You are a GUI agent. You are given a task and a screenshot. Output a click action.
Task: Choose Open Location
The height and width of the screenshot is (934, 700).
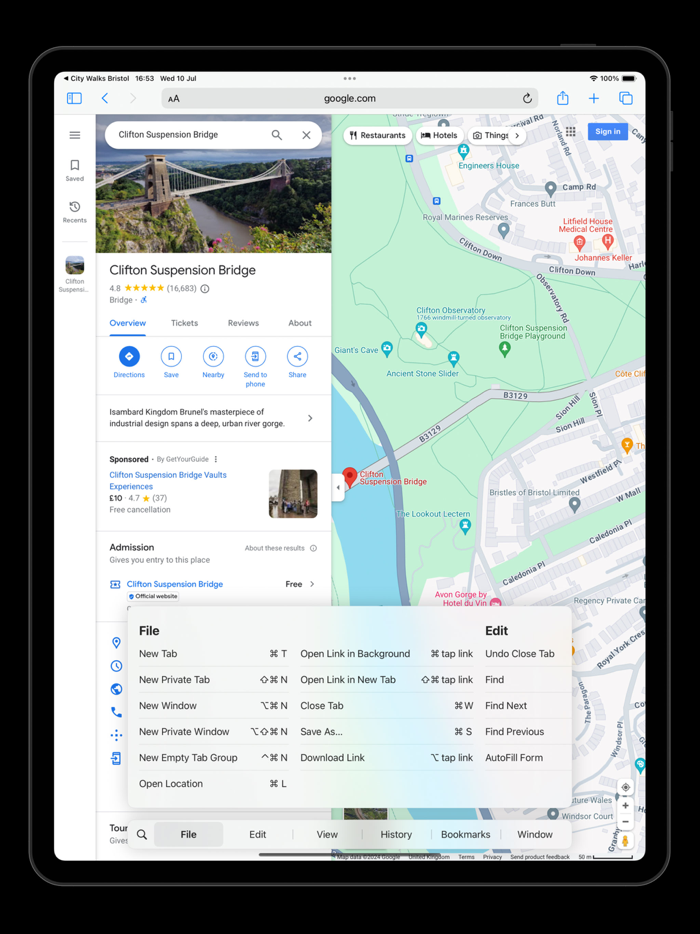point(213,784)
